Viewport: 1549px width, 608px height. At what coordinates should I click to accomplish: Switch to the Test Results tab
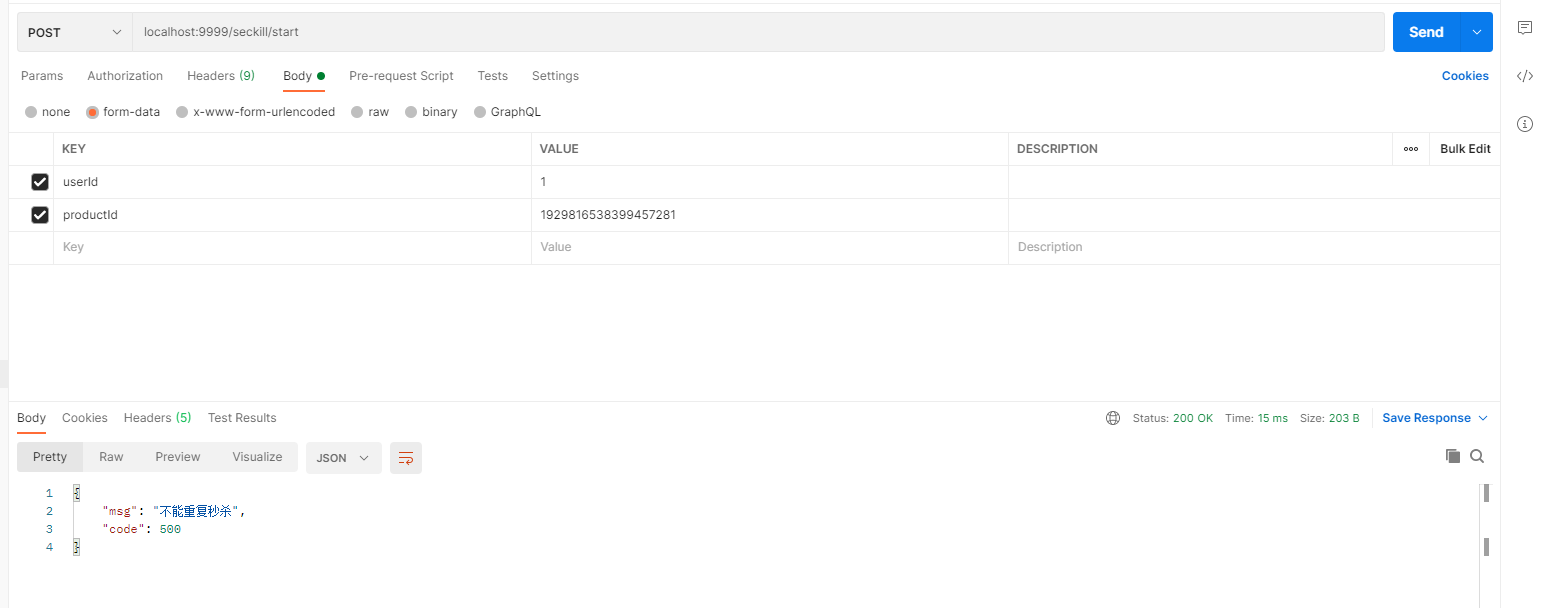point(242,418)
